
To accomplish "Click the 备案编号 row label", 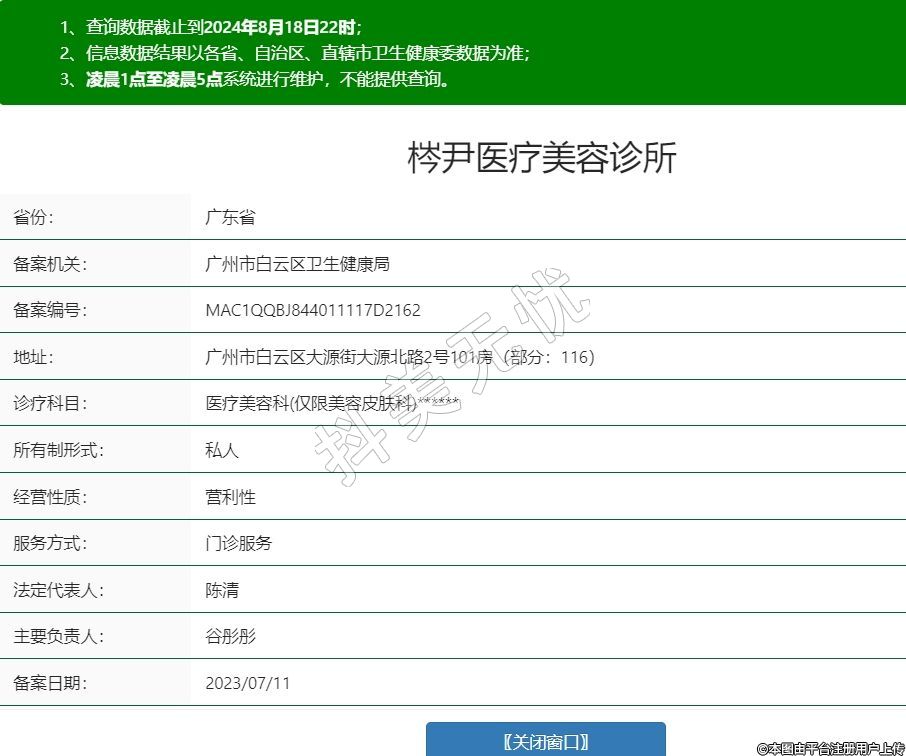I will point(50,310).
